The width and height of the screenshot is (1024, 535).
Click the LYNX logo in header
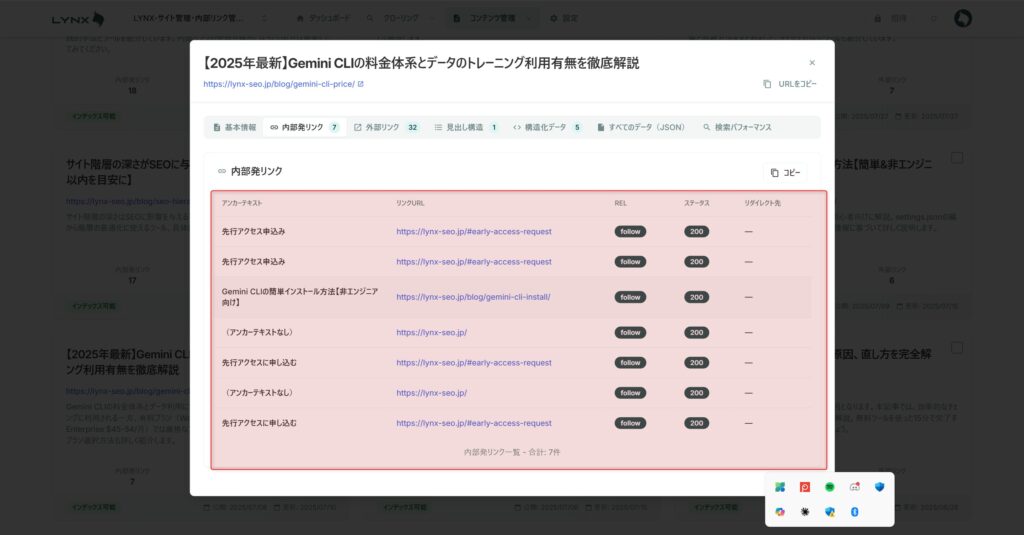[x=78, y=18]
